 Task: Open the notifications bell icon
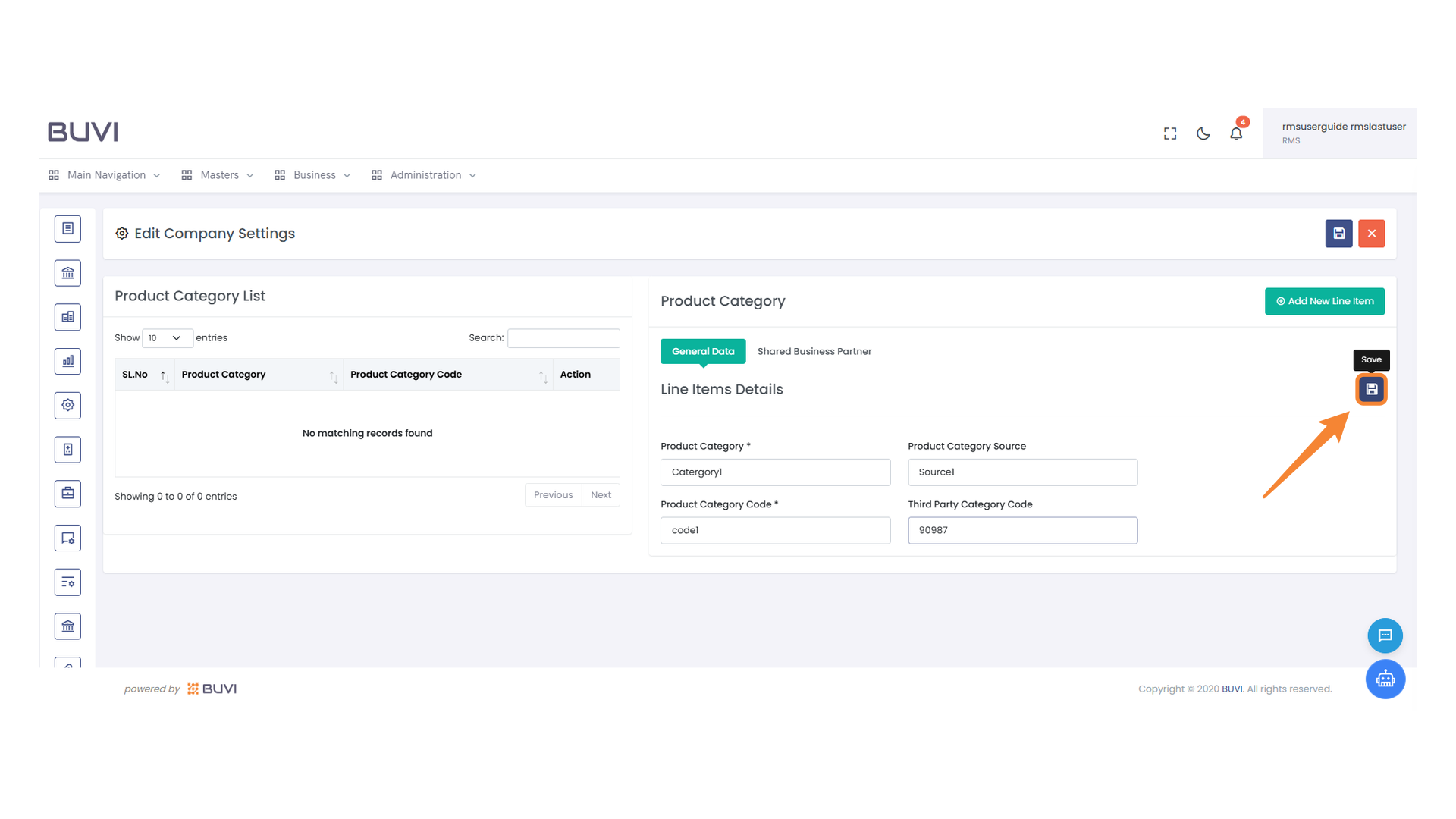click(1236, 133)
